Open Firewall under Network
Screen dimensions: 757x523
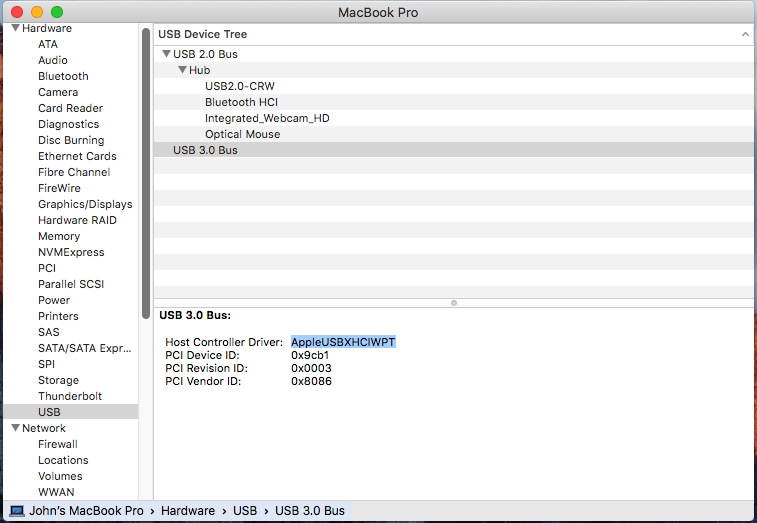58,444
